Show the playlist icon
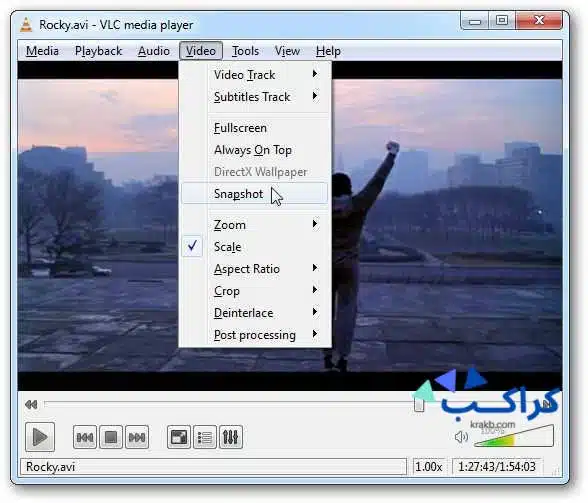This screenshot has height=503, width=588. click(205, 437)
